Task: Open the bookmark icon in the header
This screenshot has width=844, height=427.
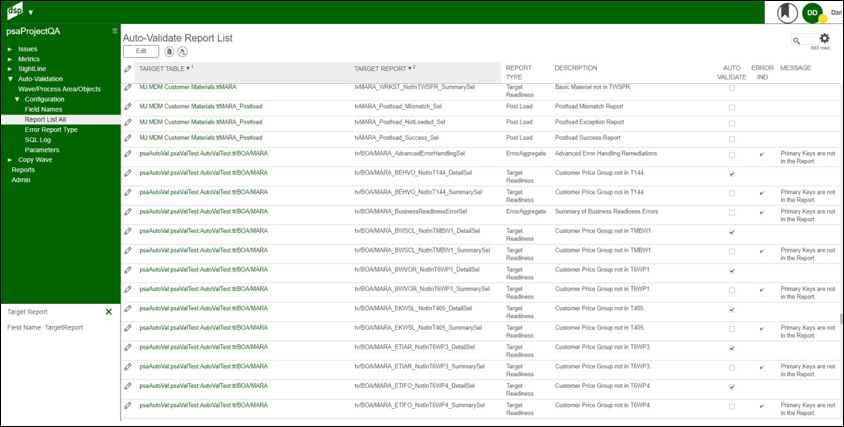Action: 787,12
